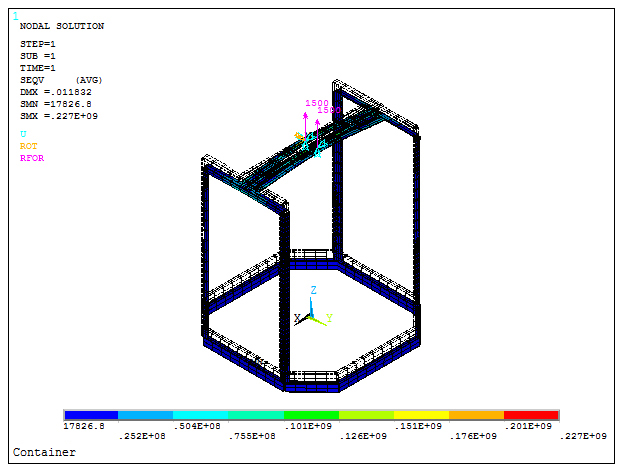Click the X axis label of the triad
Viewport: 624px width, 472px height.
pyautogui.click(x=297, y=318)
